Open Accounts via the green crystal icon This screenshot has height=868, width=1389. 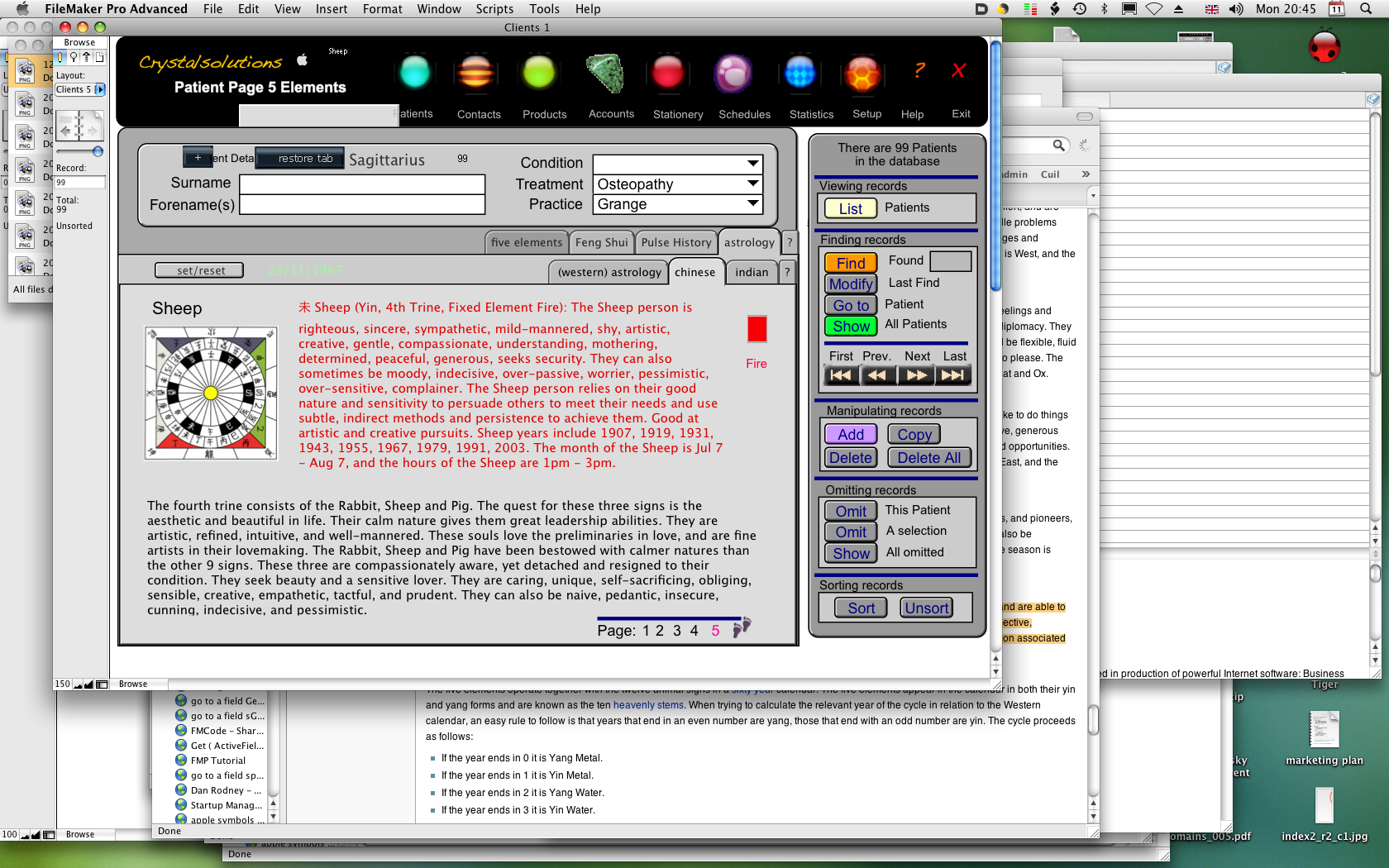(605, 73)
